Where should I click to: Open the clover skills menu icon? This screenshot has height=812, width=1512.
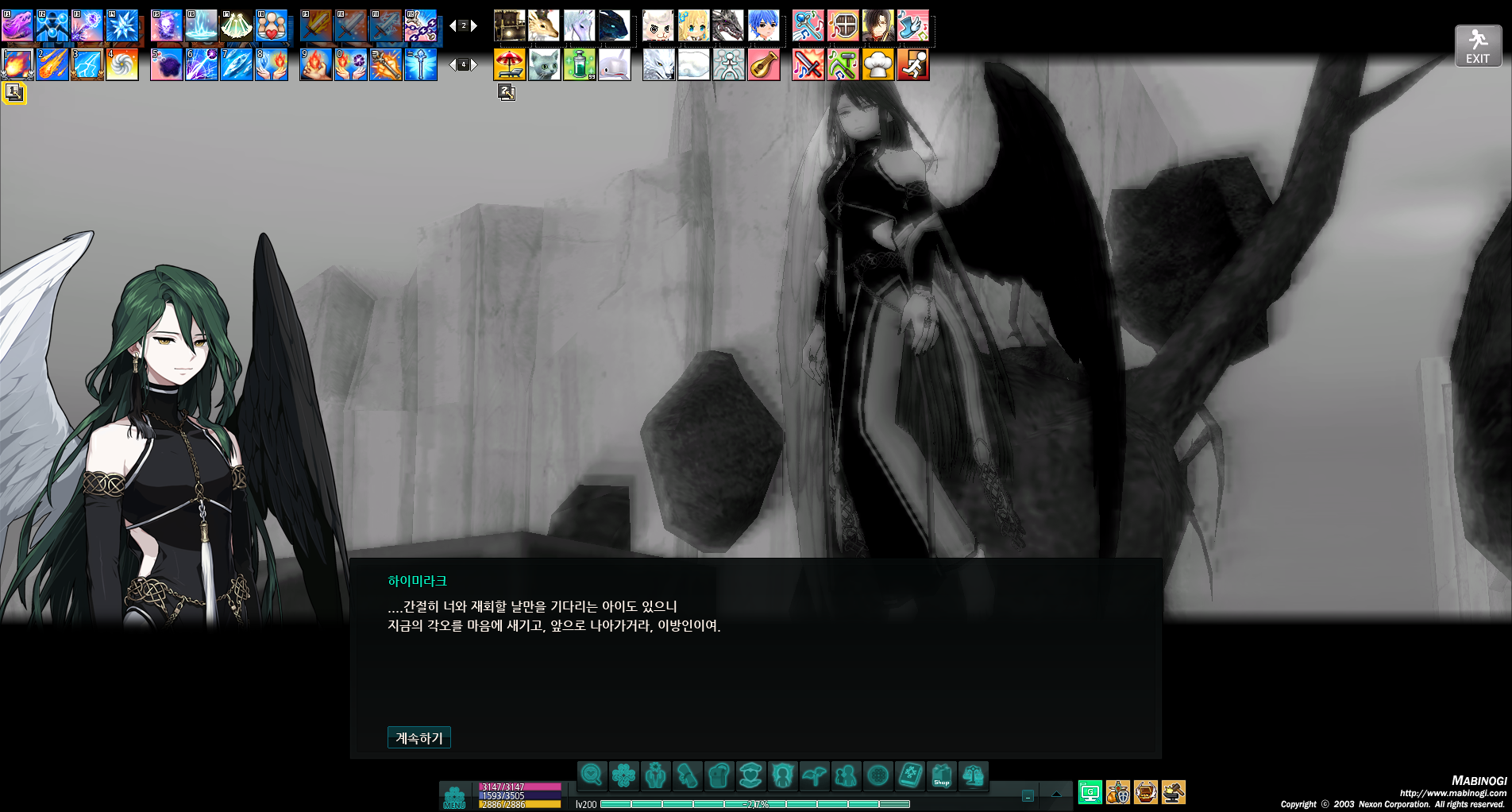[623, 775]
